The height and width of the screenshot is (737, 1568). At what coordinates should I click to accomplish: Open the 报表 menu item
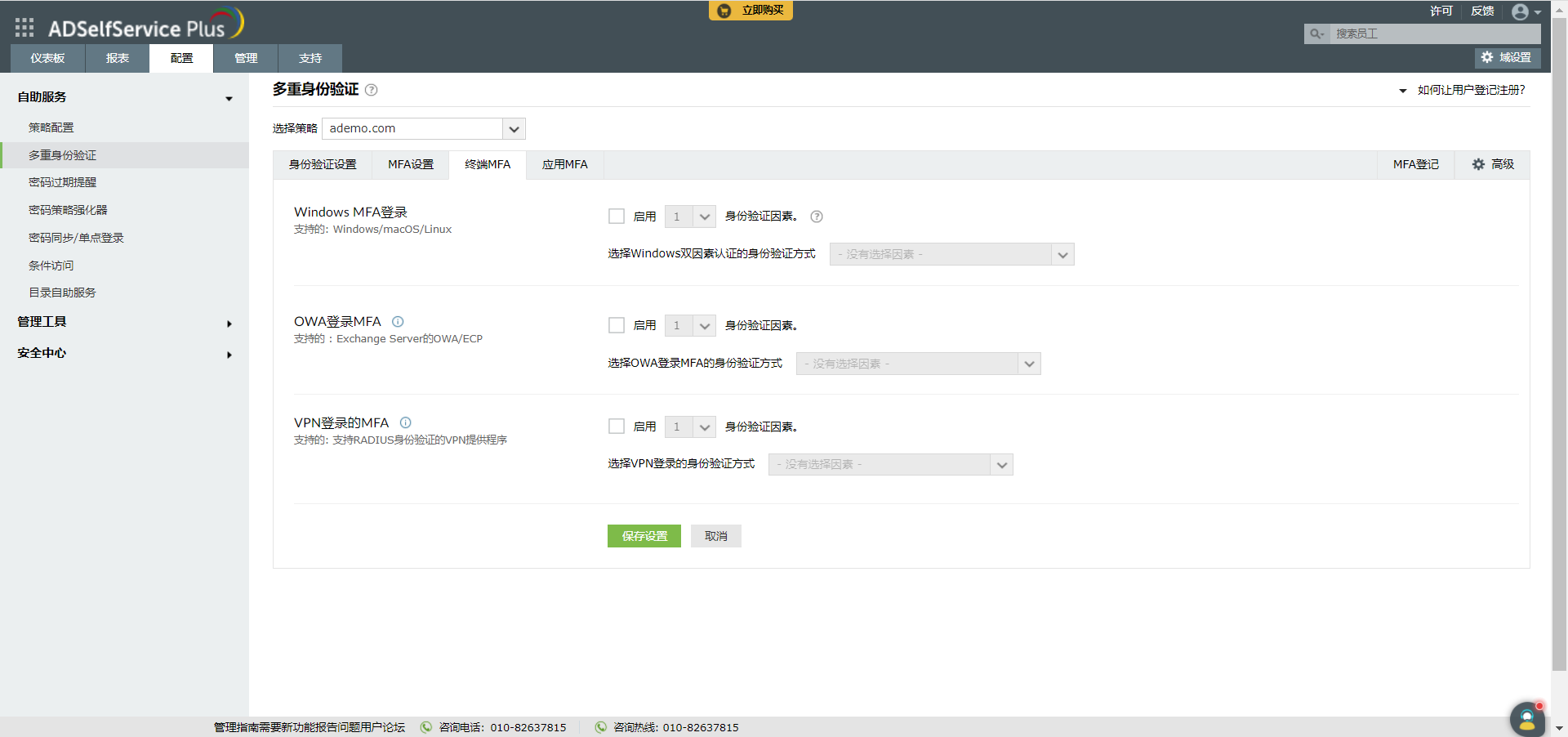pos(116,58)
